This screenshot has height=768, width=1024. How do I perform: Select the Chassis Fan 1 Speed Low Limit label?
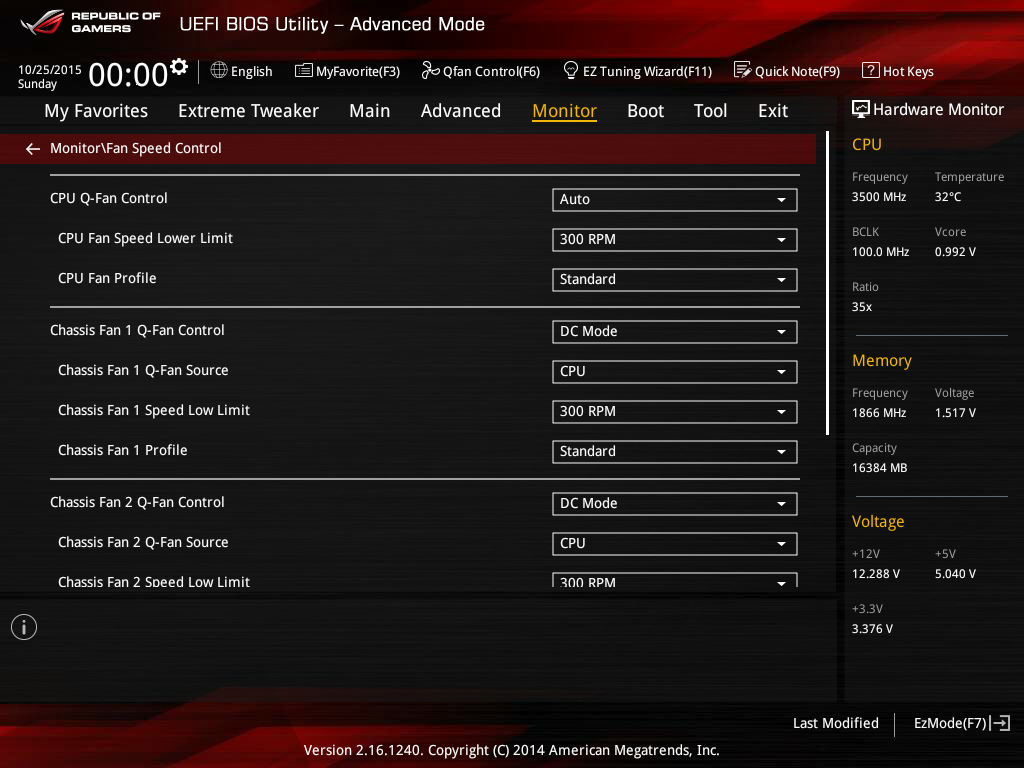tap(153, 410)
